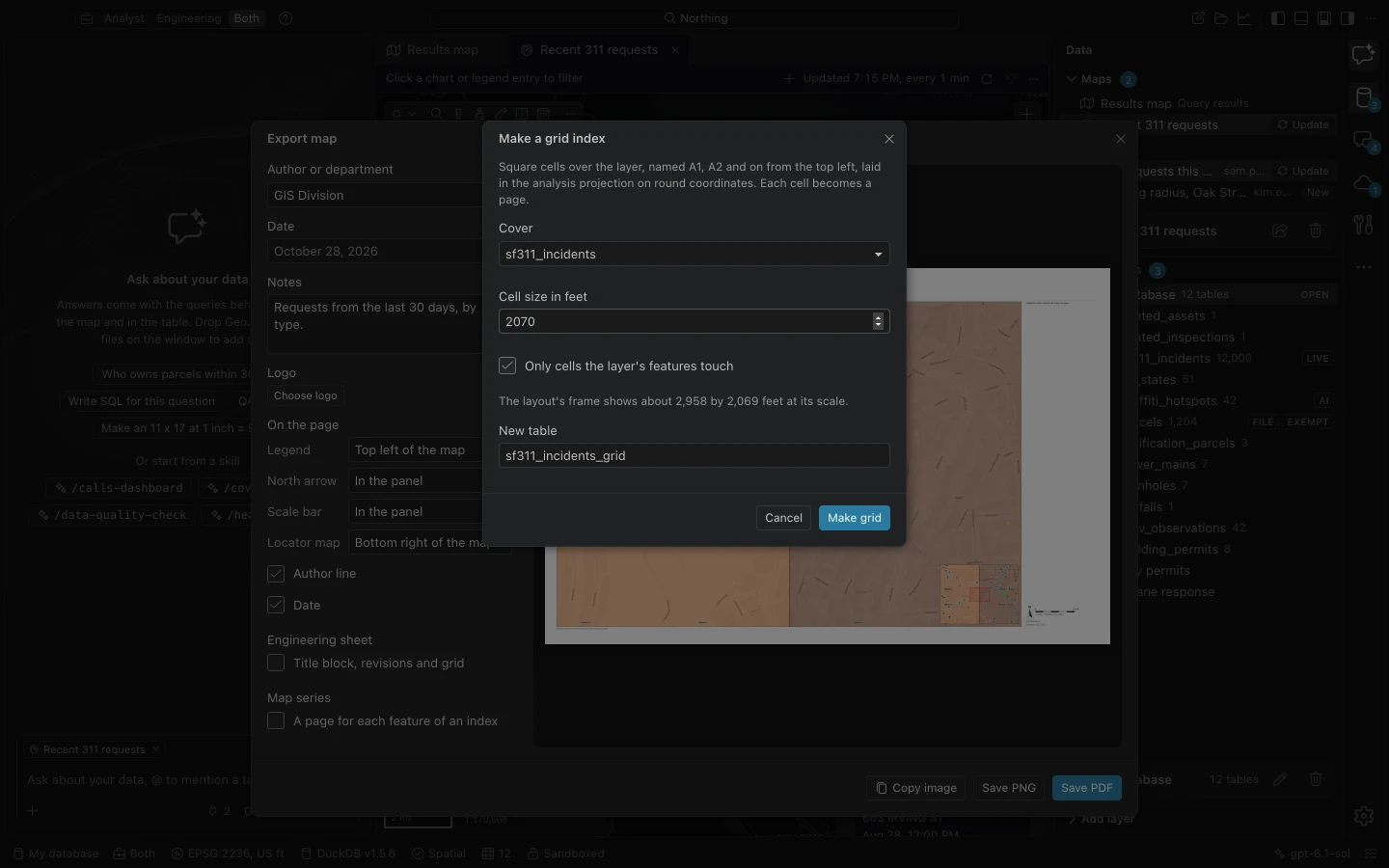Image resolution: width=1389 pixels, height=868 pixels.
Task: Select the Engineering mode tab
Action: (x=189, y=18)
